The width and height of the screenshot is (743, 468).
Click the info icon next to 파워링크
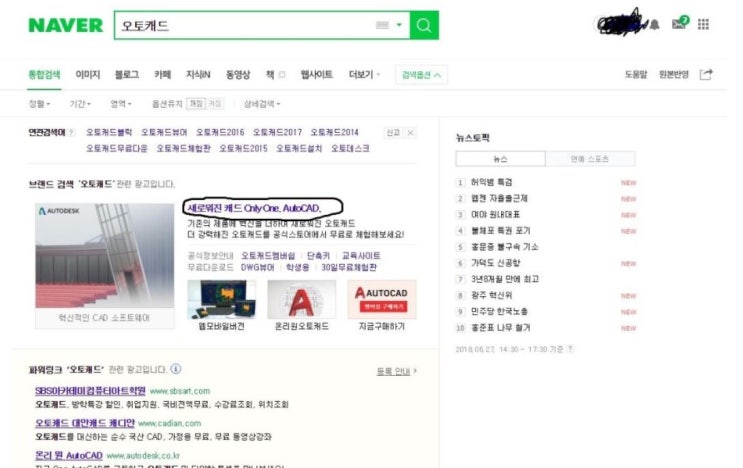coord(176,369)
